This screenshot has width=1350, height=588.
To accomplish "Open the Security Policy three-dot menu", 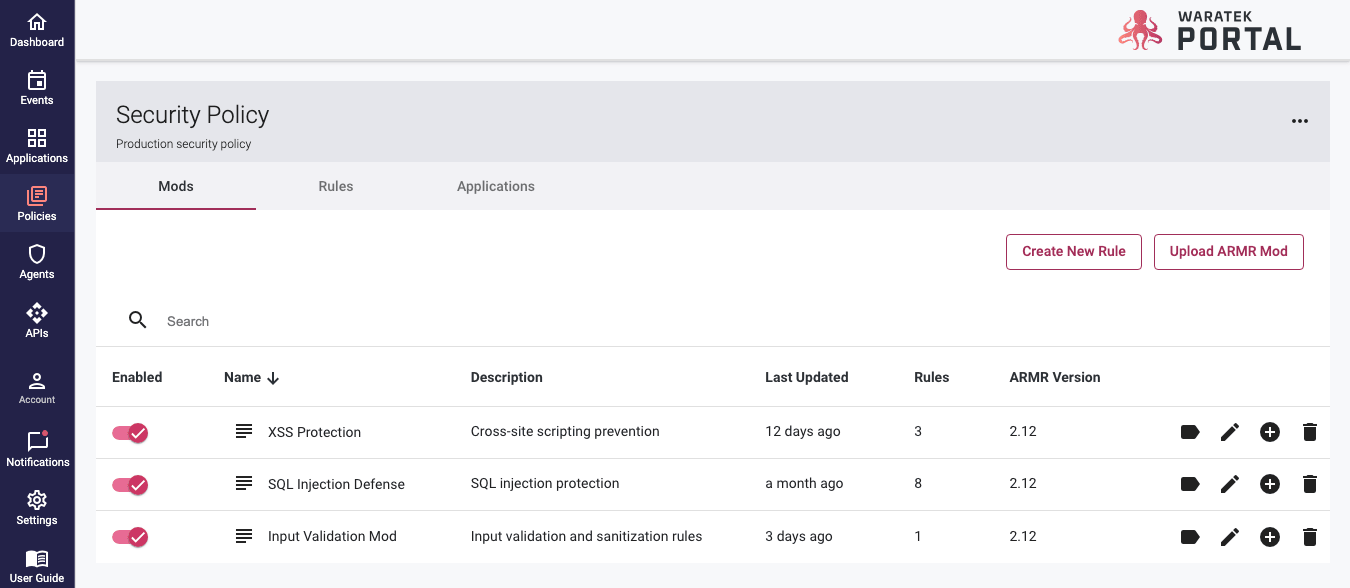I will coord(1299,121).
